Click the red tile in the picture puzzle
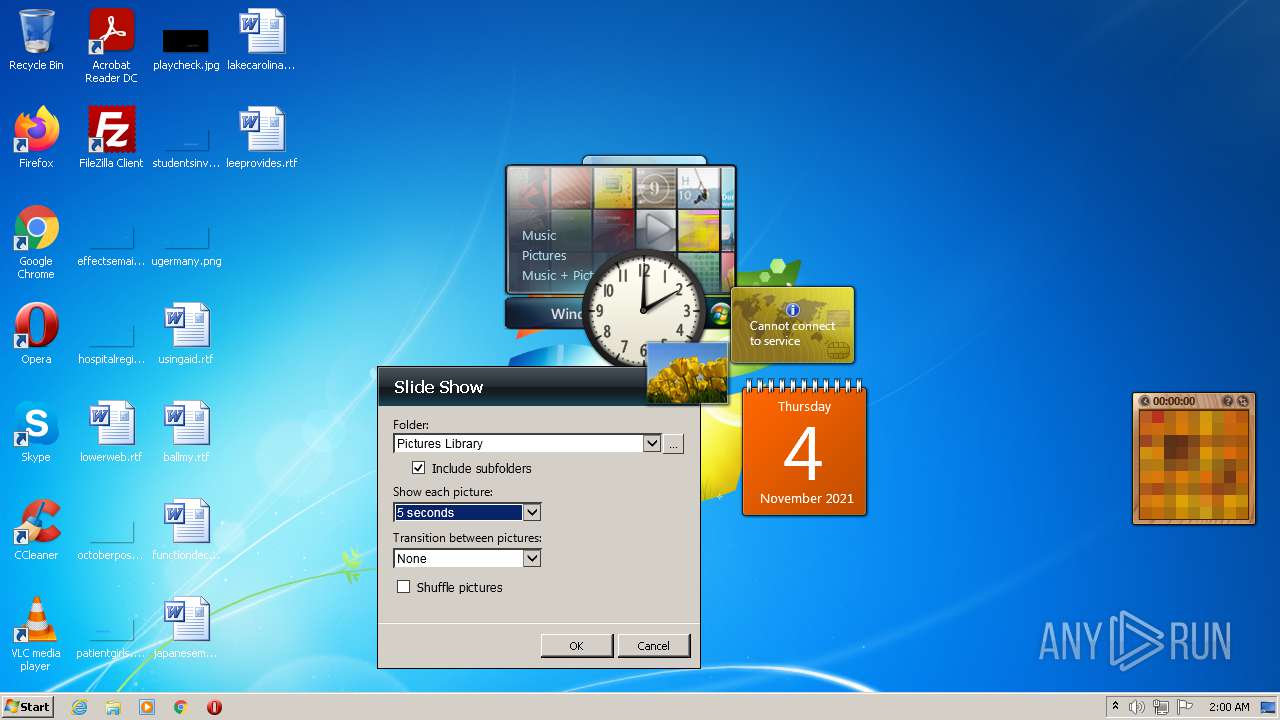 pyautogui.click(x=1158, y=418)
